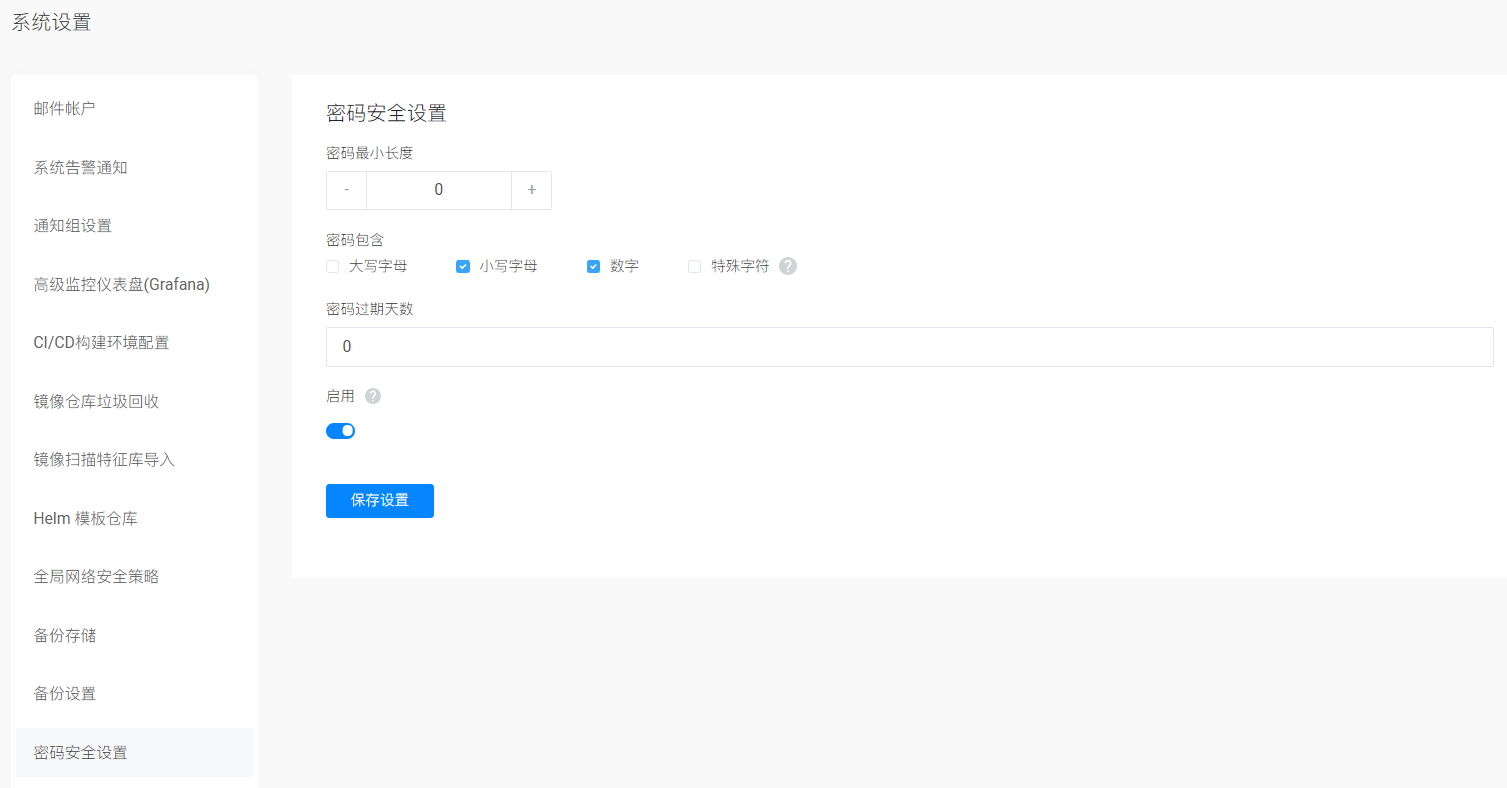Uncheck the 数字 checkbox
This screenshot has width=1507, height=788.
tap(593, 266)
